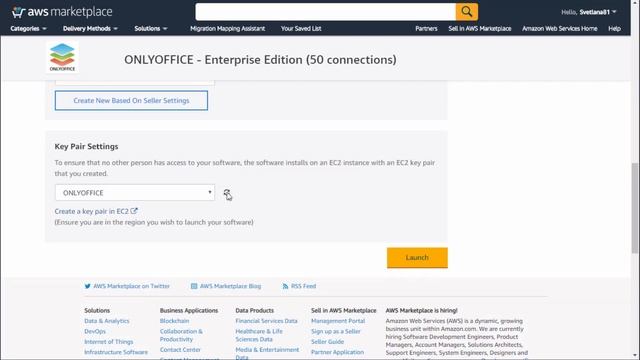Go to Amazon Web Services Home

click(560, 29)
